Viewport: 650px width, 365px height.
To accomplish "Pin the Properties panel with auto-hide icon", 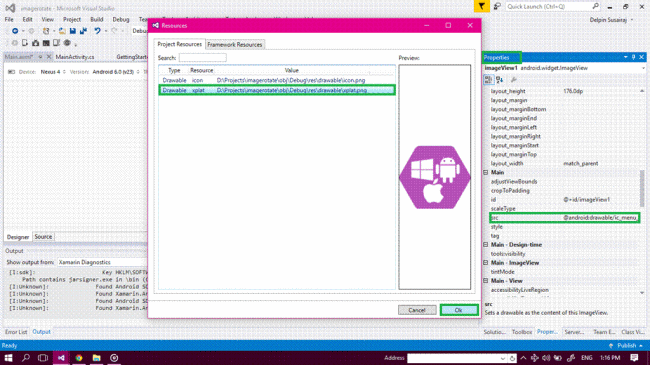I will pyautogui.click(x=633, y=57).
